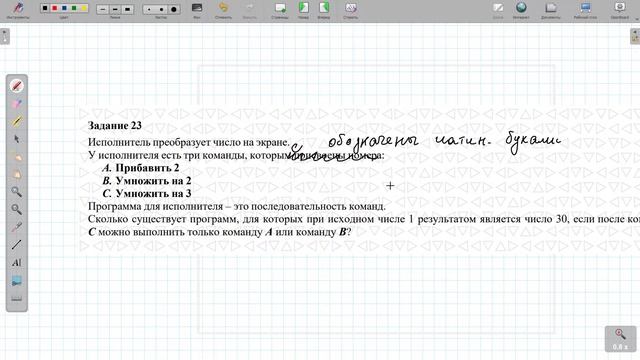The height and width of the screenshot is (360, 640).
Task: Select the Zoom out magnifier tool
Action: pyautogui.click(x=17, y=209)
